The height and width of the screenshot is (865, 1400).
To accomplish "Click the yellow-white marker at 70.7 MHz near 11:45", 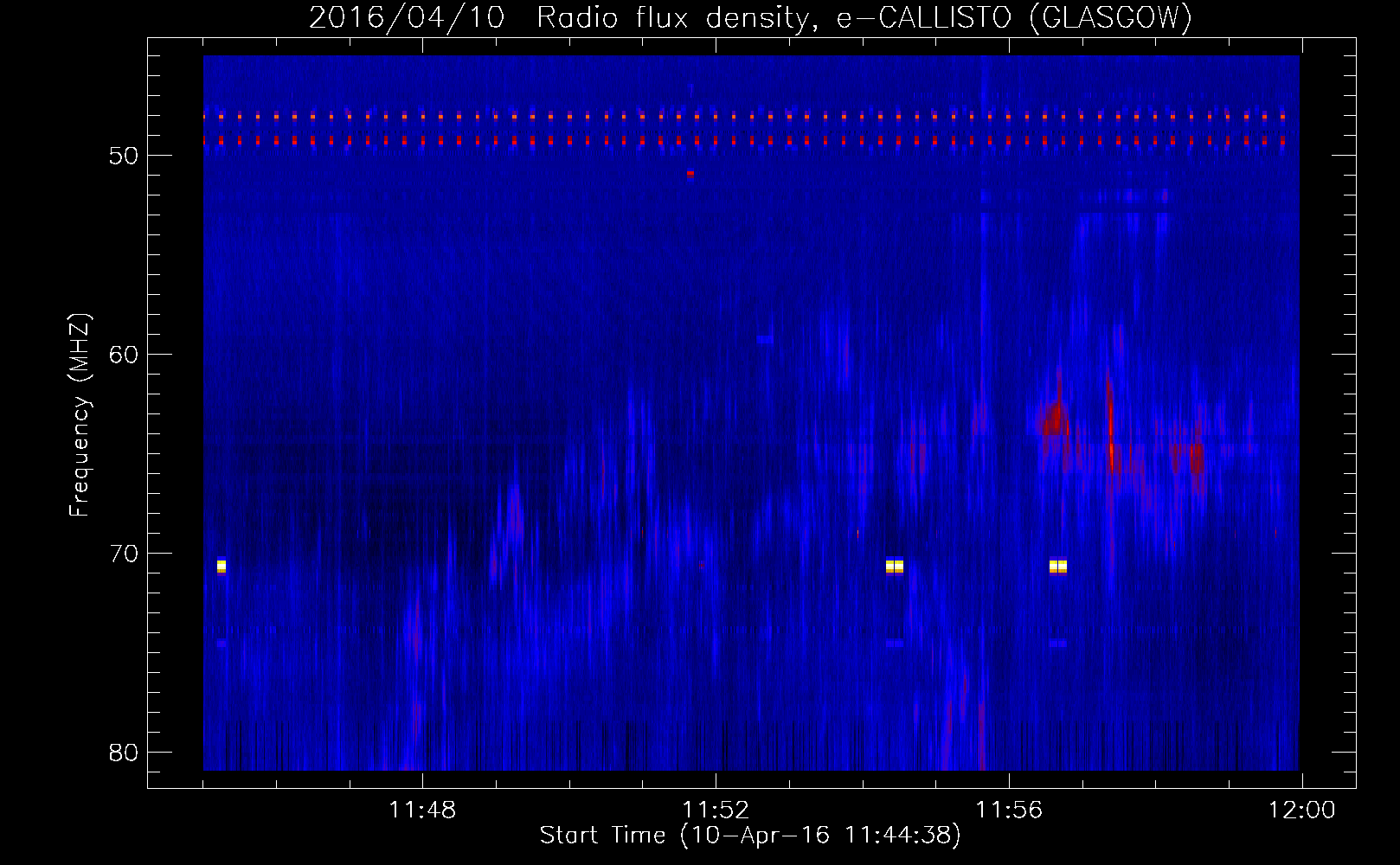I will coord(222,567).
